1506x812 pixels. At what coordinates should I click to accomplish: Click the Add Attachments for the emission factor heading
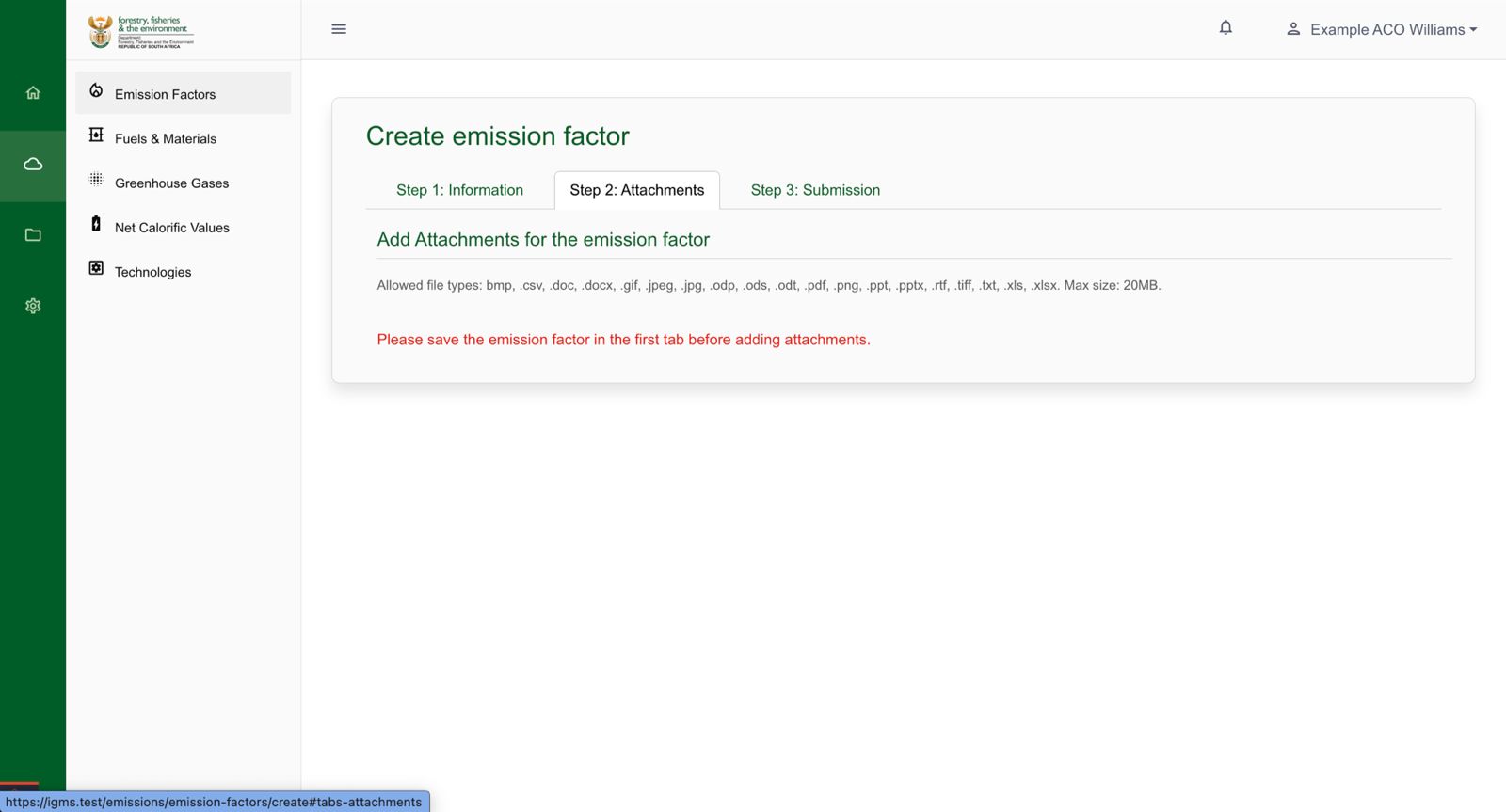pos(543,240)
